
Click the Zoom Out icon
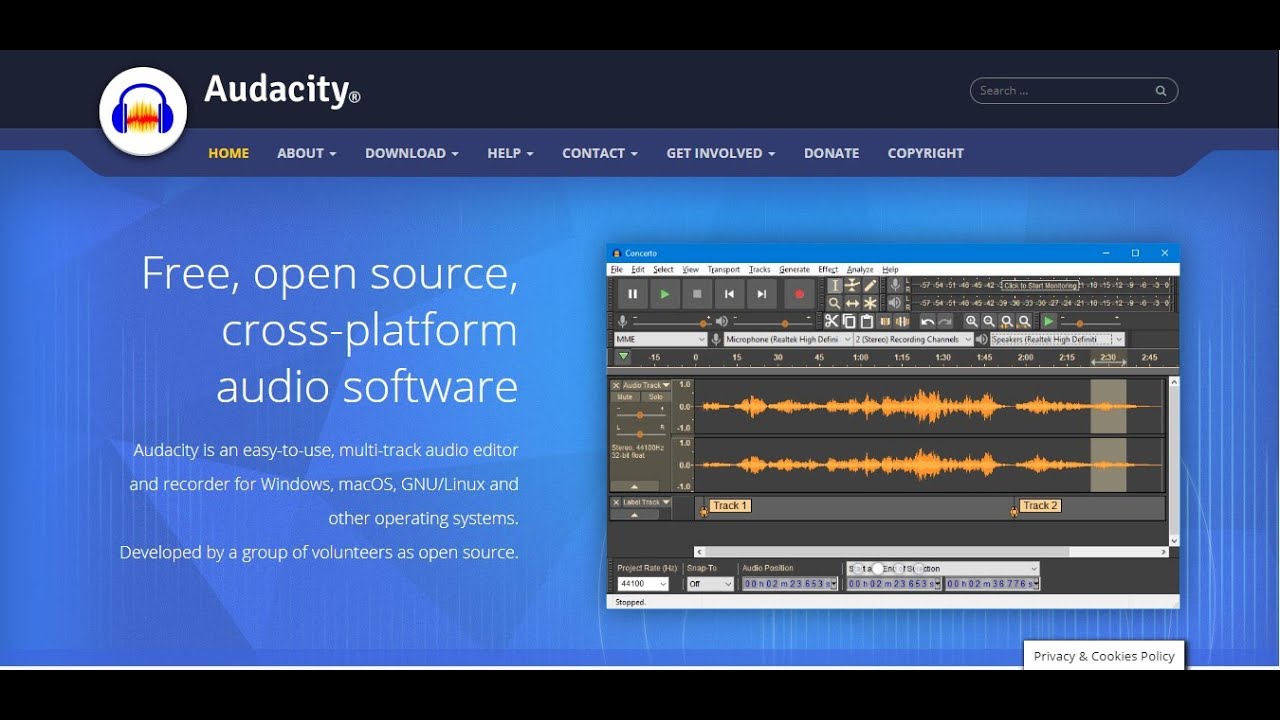[989, 321]
